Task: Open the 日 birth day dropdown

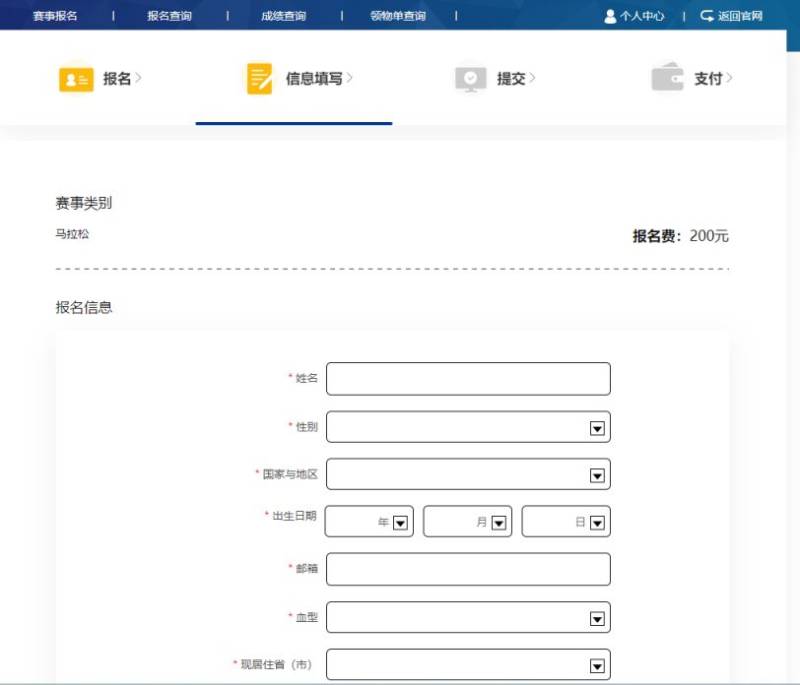Action: [x=596, y=521]
